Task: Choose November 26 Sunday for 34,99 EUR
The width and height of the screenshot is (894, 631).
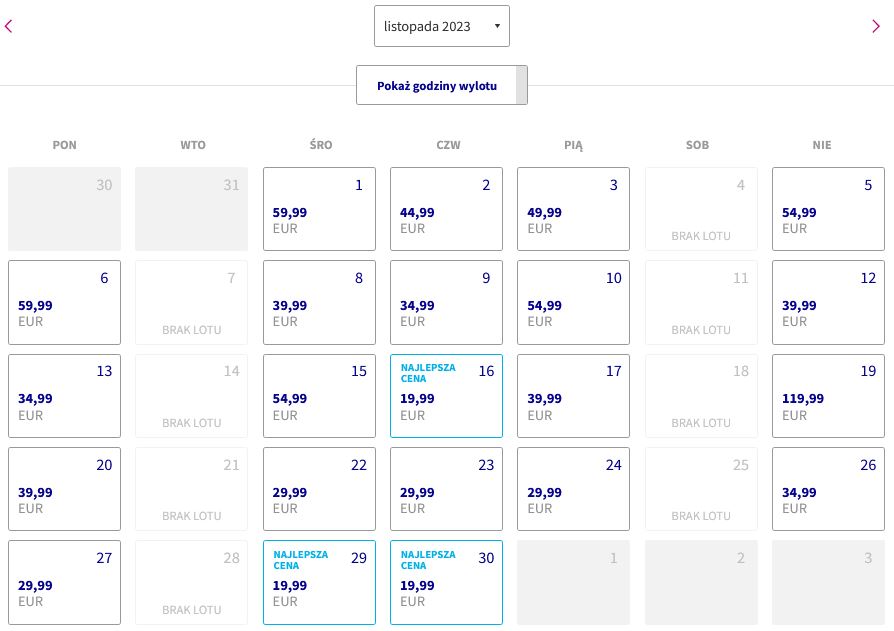Action: (828, 489)
